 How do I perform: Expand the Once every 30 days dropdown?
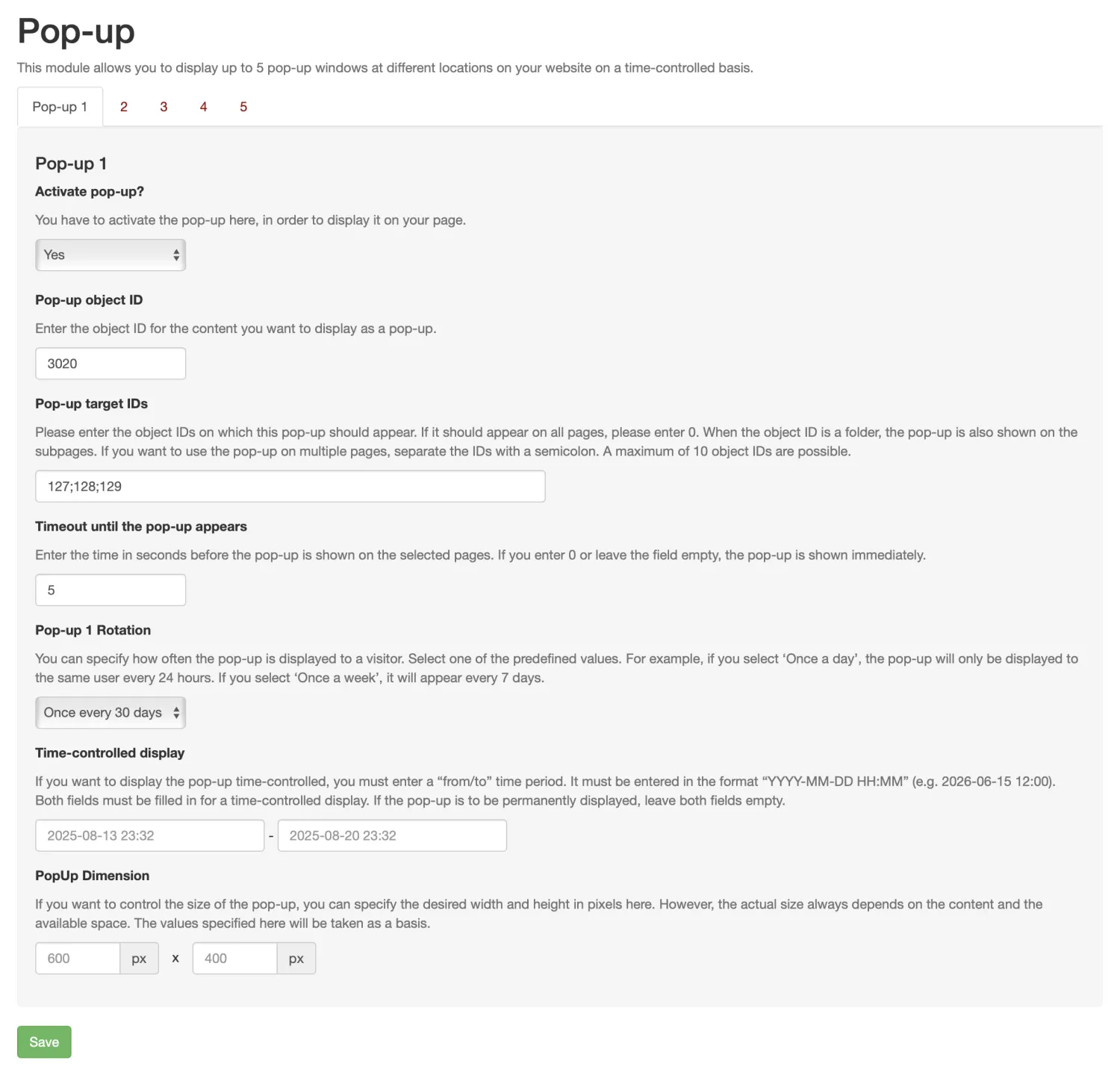tap(111, 713)
